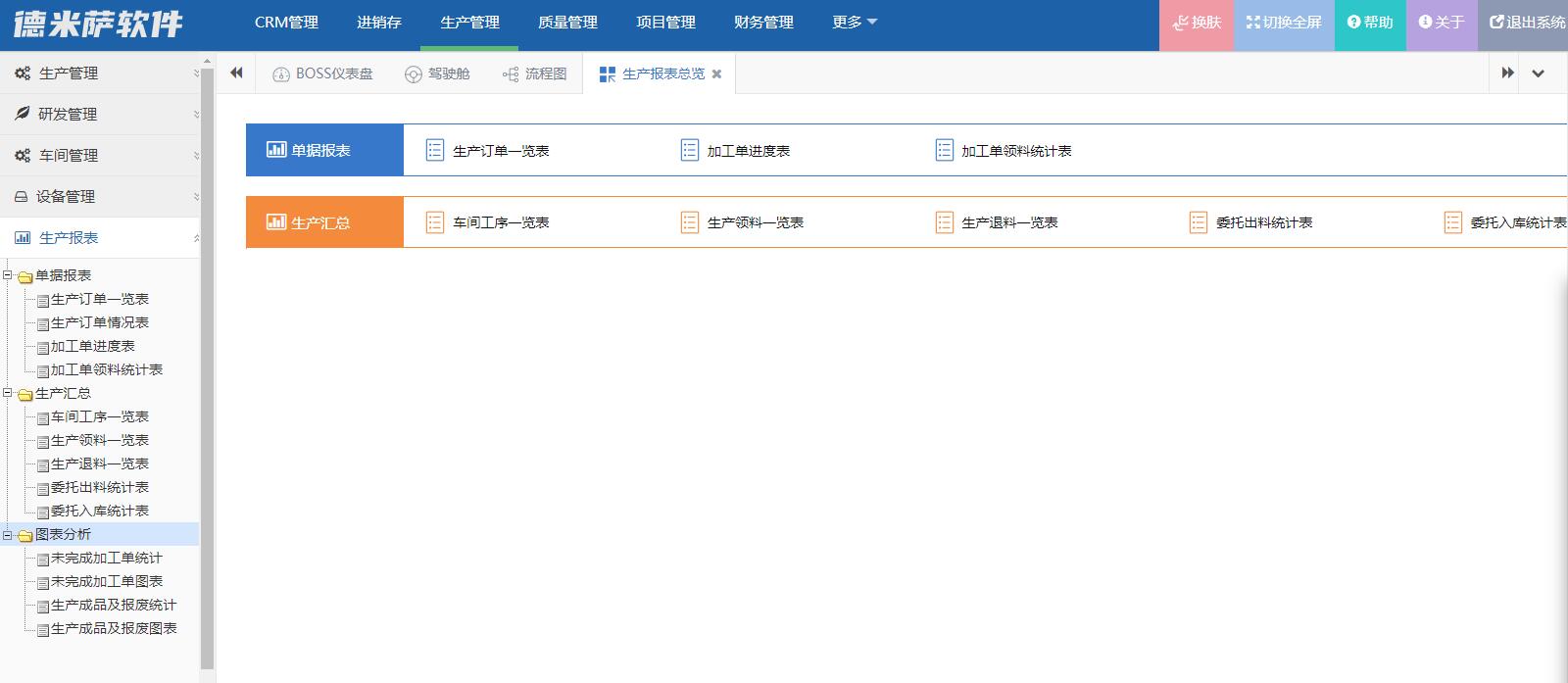Open the 更多 dropdown menu
This screenshot has width=1568, height=683.
tap(854, 23)
